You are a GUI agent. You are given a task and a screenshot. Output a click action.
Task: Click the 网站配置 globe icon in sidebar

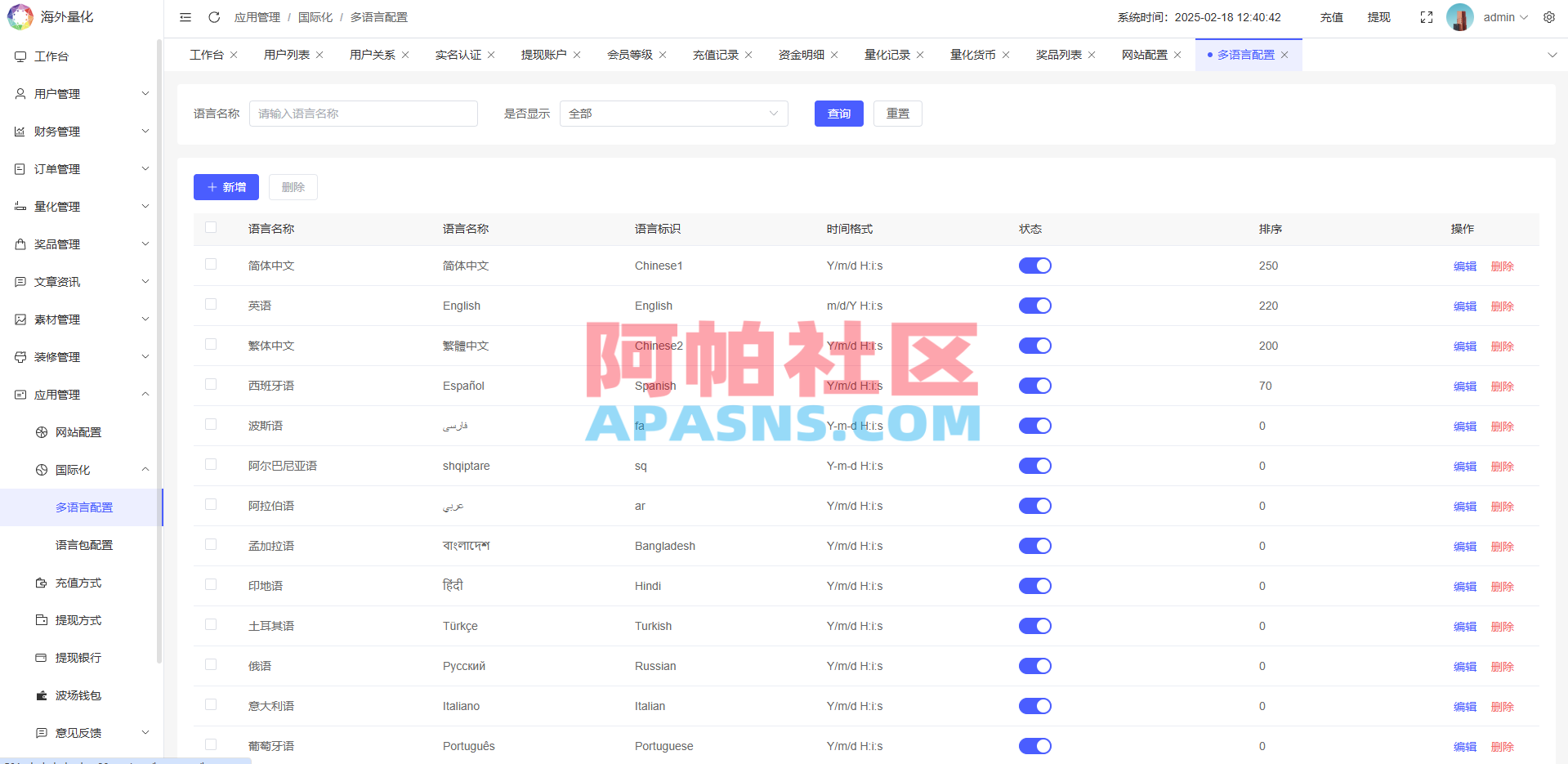click(40, 431)
